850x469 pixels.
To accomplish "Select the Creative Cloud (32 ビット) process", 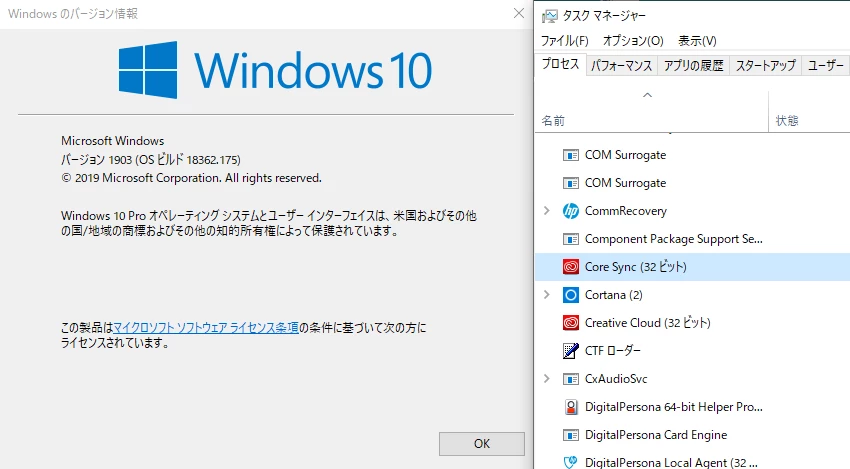I will pyautogui.click(x=647, y=323).
